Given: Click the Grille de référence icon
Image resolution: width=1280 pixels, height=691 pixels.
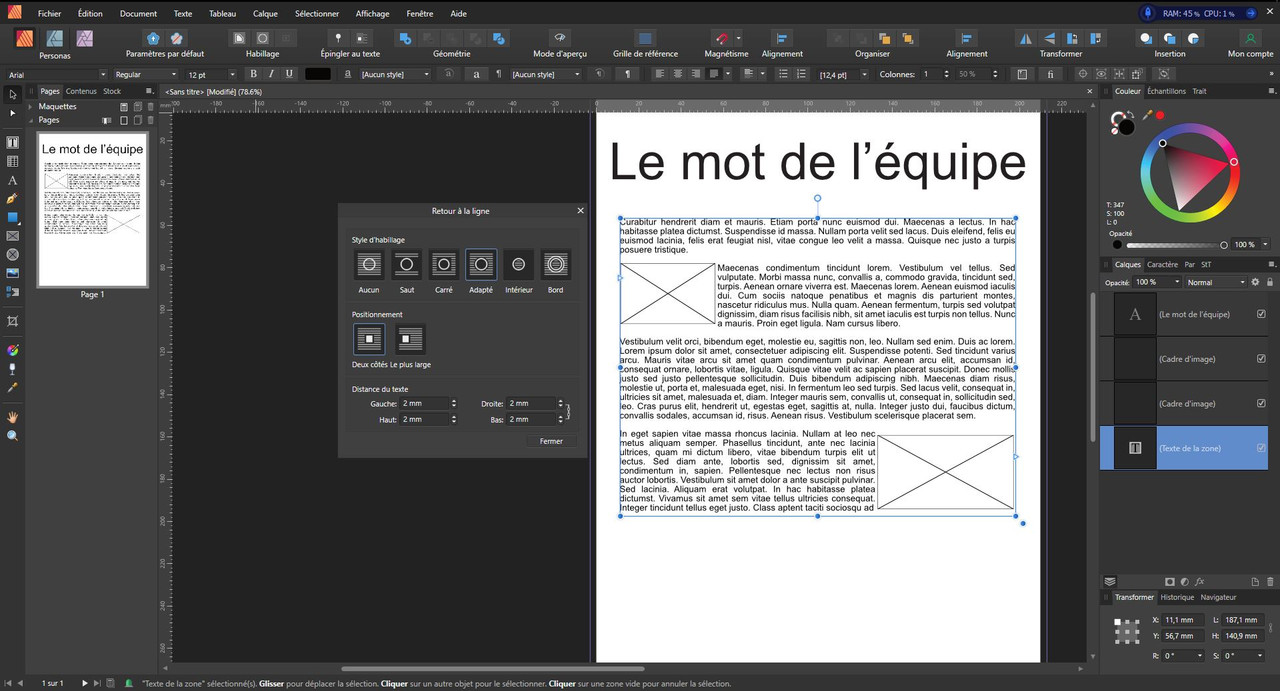Looking at the screenshot, I should click(x=645, y=38).
